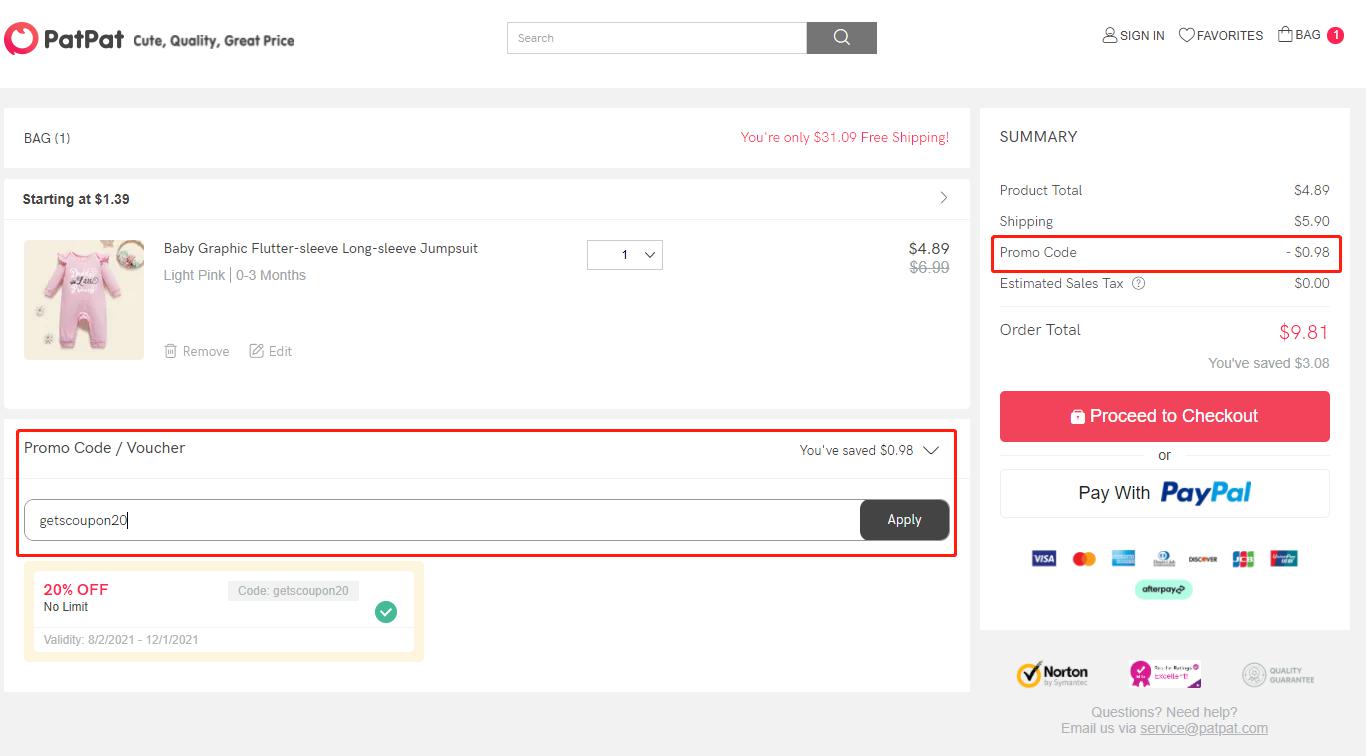The width and height of the screenshot is (1366, 756).
Task: Click the Remove trash icon
Action: point(171,351)
